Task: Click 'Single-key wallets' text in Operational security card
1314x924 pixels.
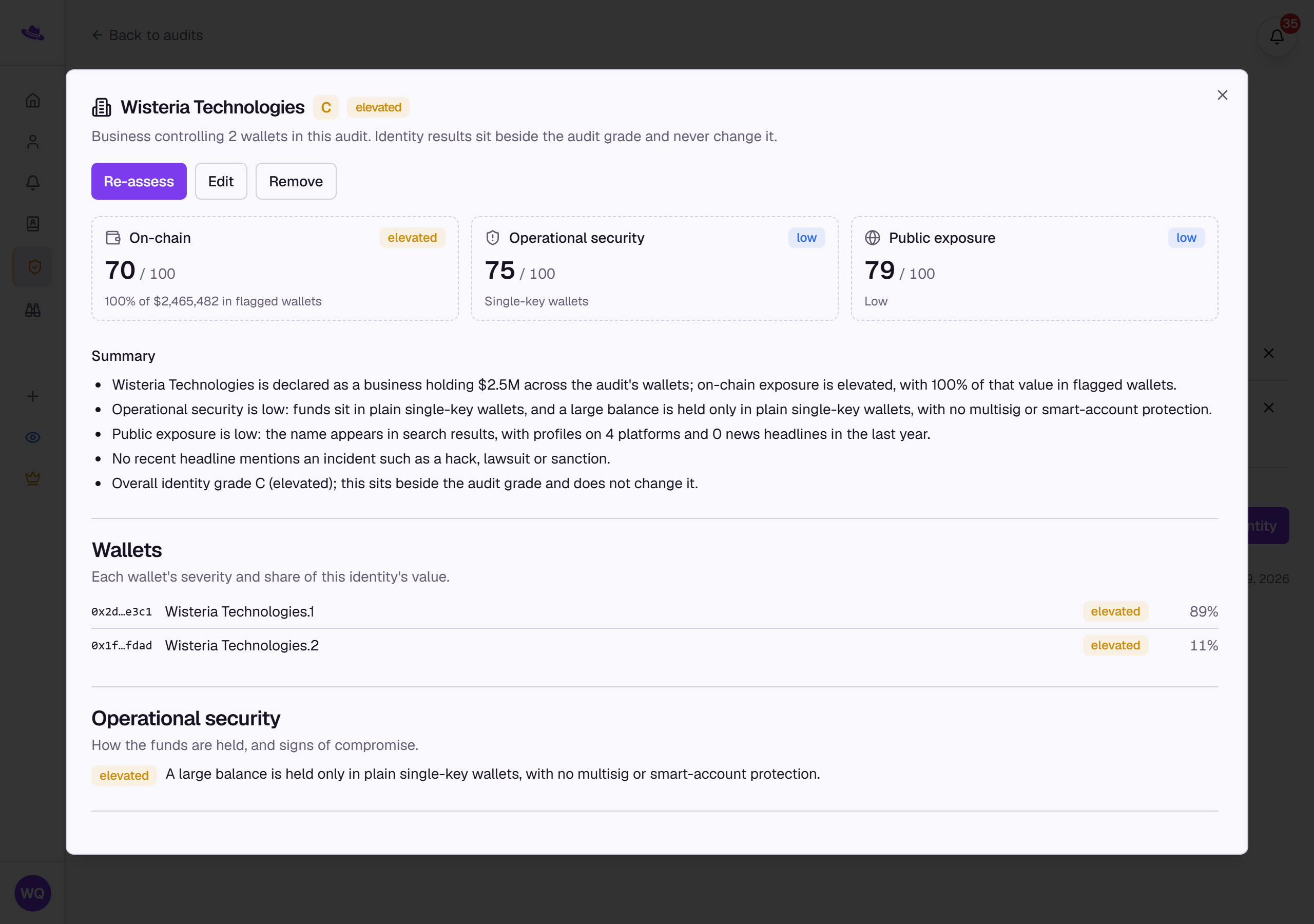Action: click(x=536, y=301)
